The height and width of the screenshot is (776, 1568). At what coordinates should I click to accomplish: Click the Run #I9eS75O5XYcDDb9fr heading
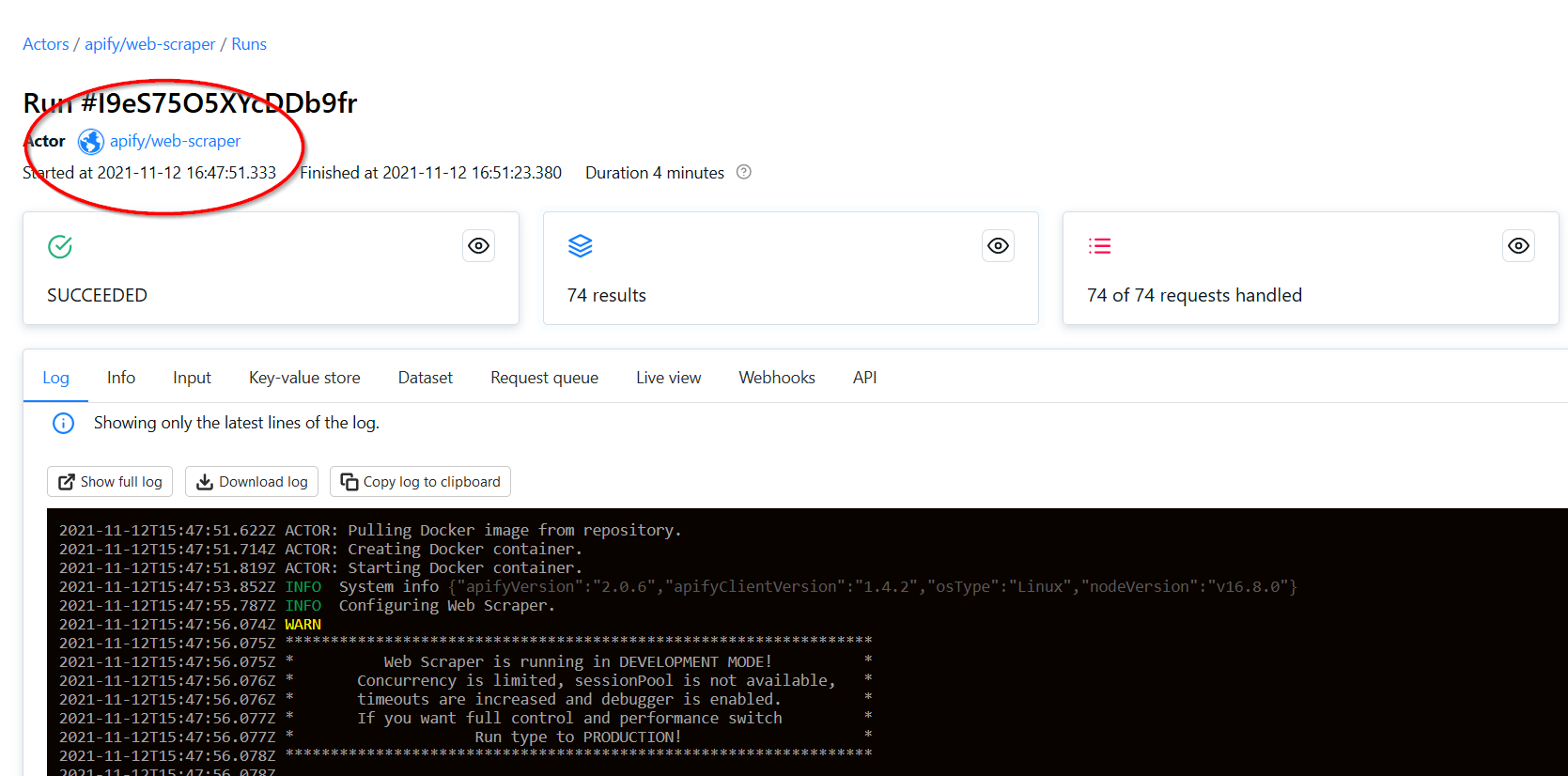[190, 103]
